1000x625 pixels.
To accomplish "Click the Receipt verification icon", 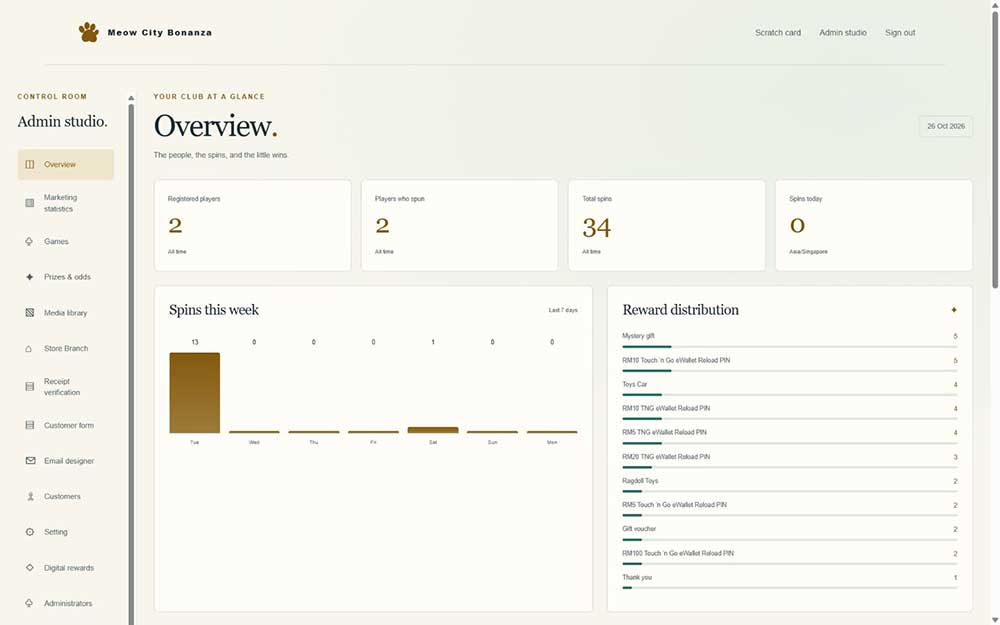I will (29, 386).
